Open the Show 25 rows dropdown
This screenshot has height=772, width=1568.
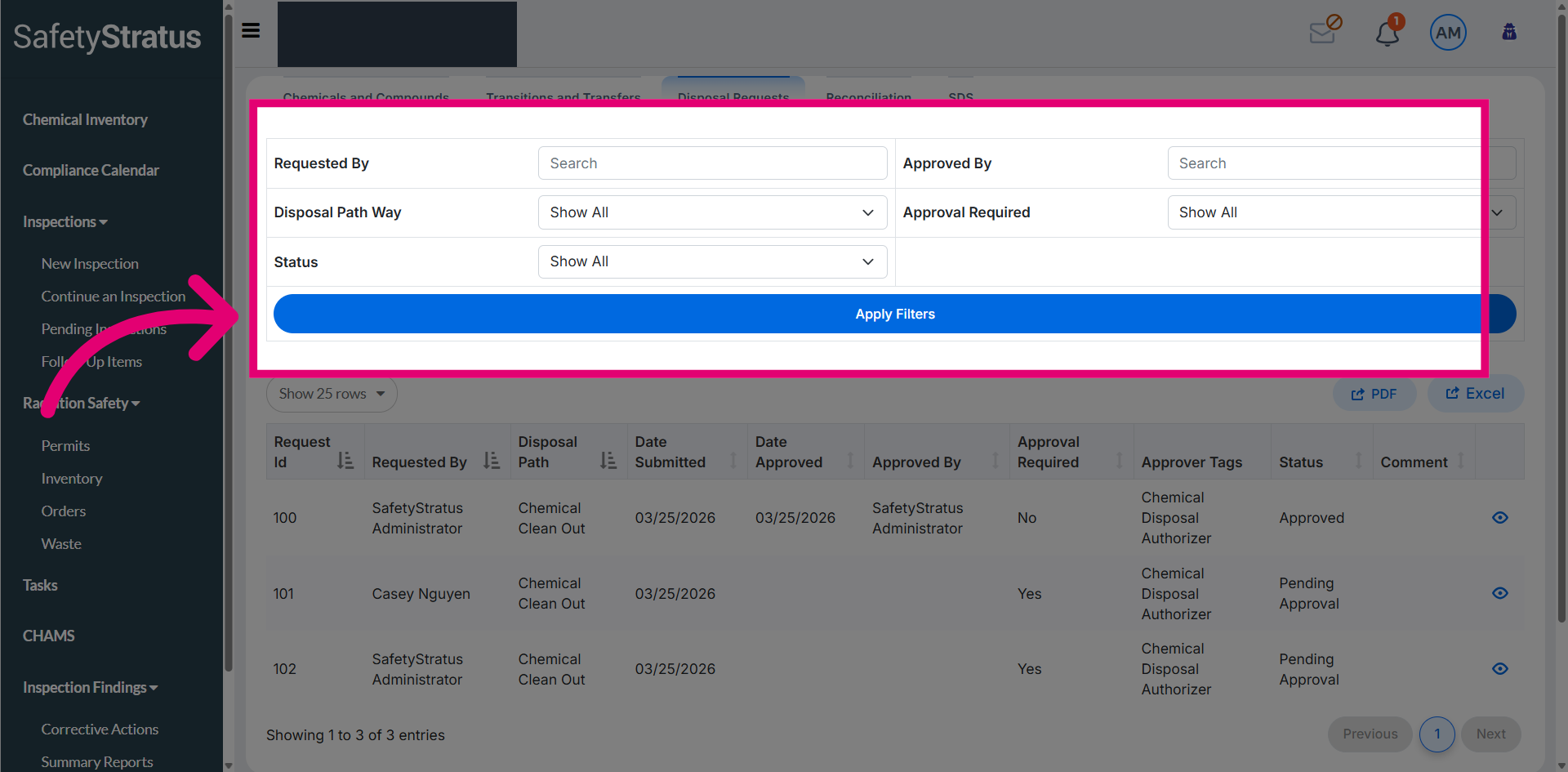click(332, 394)
